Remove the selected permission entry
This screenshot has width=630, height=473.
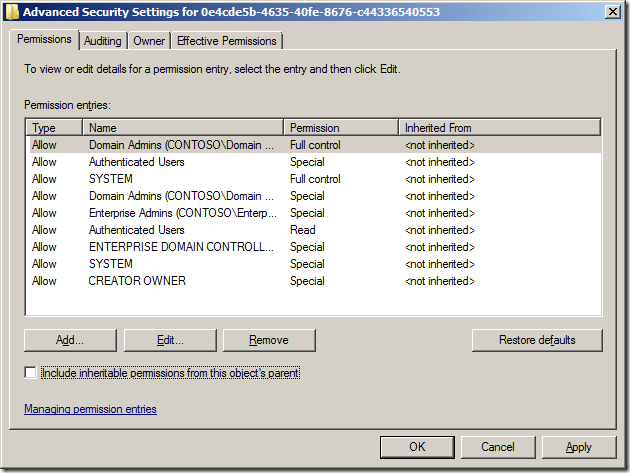(x=268, y=340)
